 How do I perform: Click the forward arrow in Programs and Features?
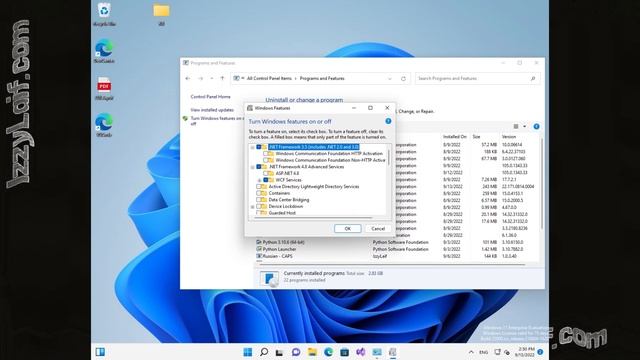(x=200, y=78)
